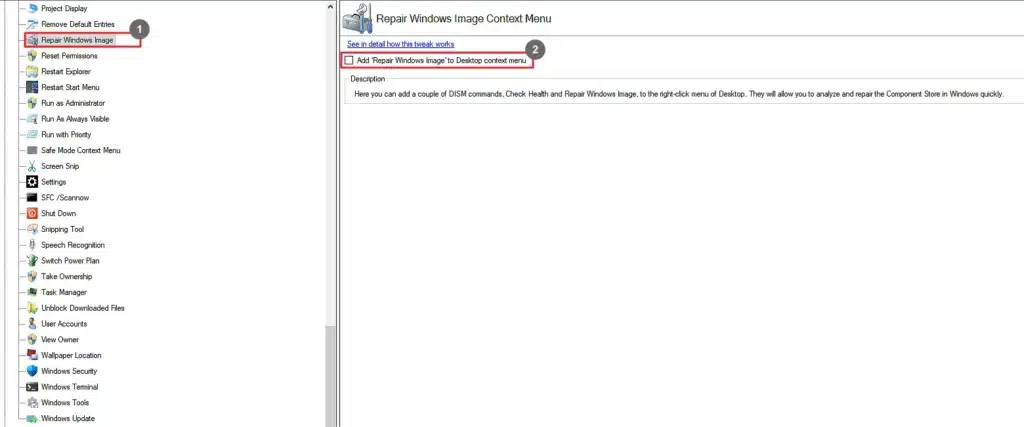
Task: Click the Snipping Tool icon
Action: click(x=32, y=229)
